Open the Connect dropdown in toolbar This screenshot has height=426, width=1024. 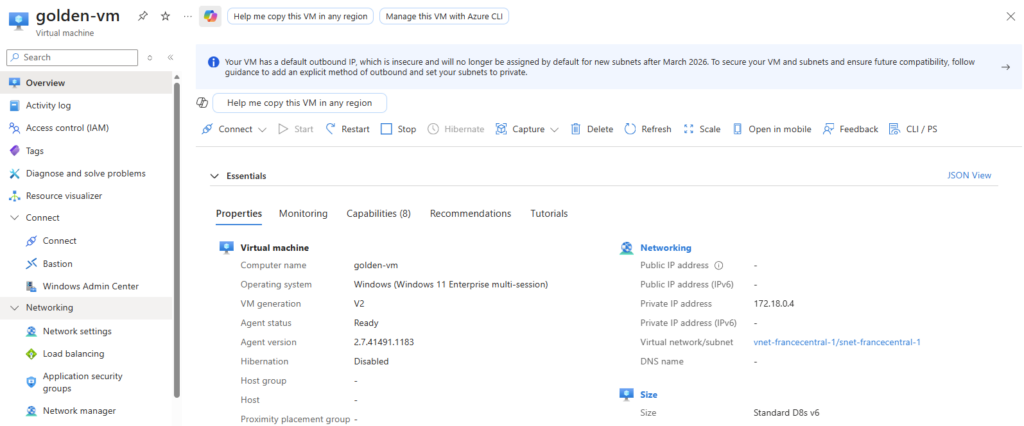coord(234,129)
